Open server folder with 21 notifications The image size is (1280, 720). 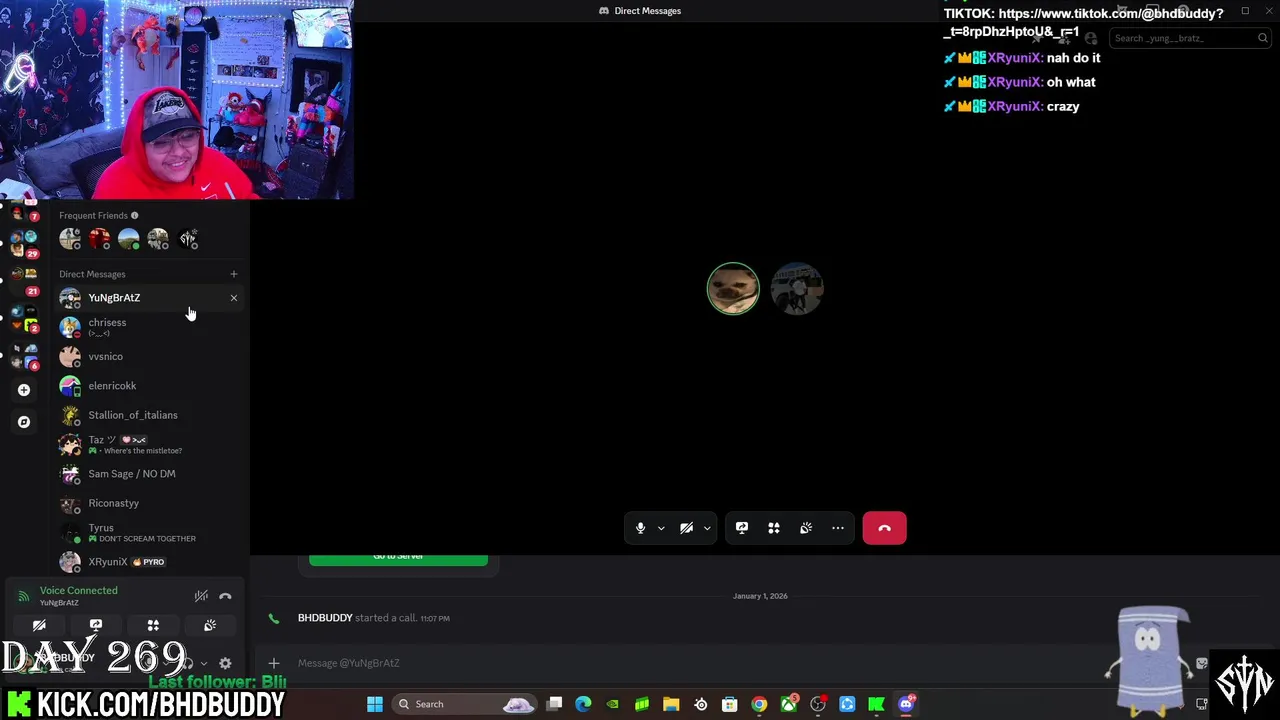pos(24,280)
